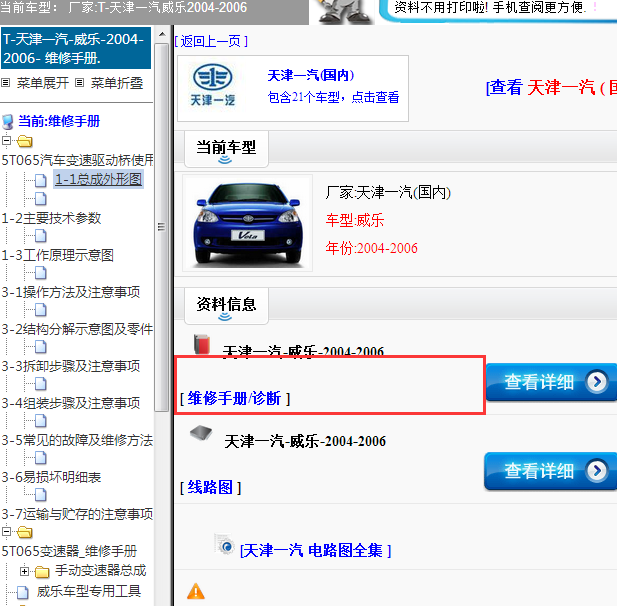The height and width of the screenshot is (606, 617).
Task: Open 3-6易损坏明细表 tree item
Action: point(52,477)
